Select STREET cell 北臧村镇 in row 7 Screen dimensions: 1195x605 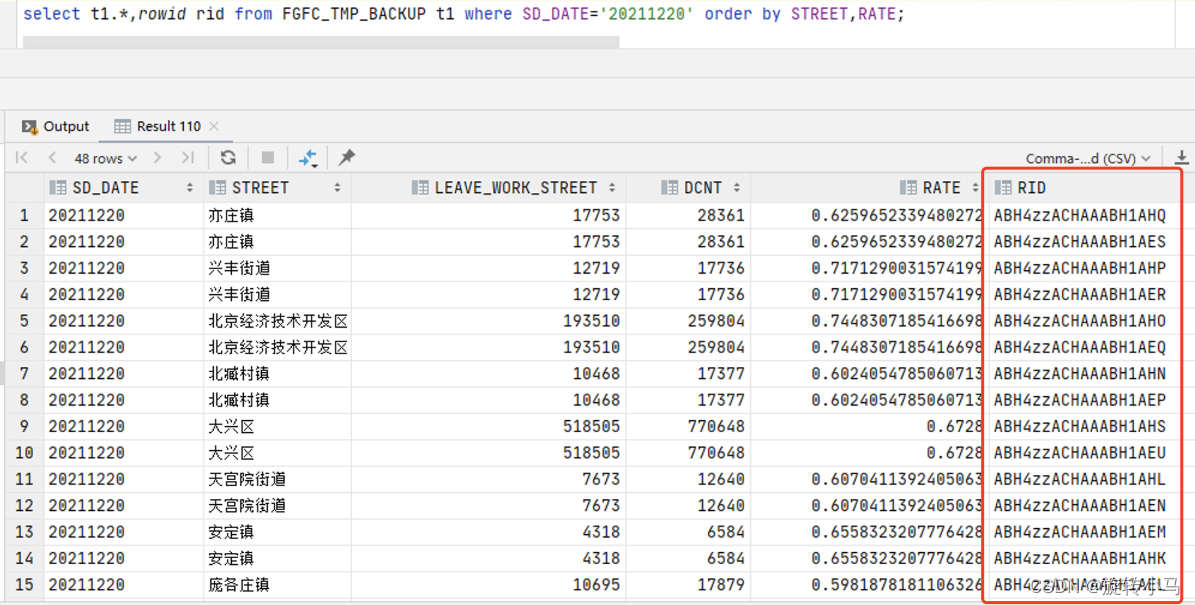pyautogui.click(x=277, y=374)
